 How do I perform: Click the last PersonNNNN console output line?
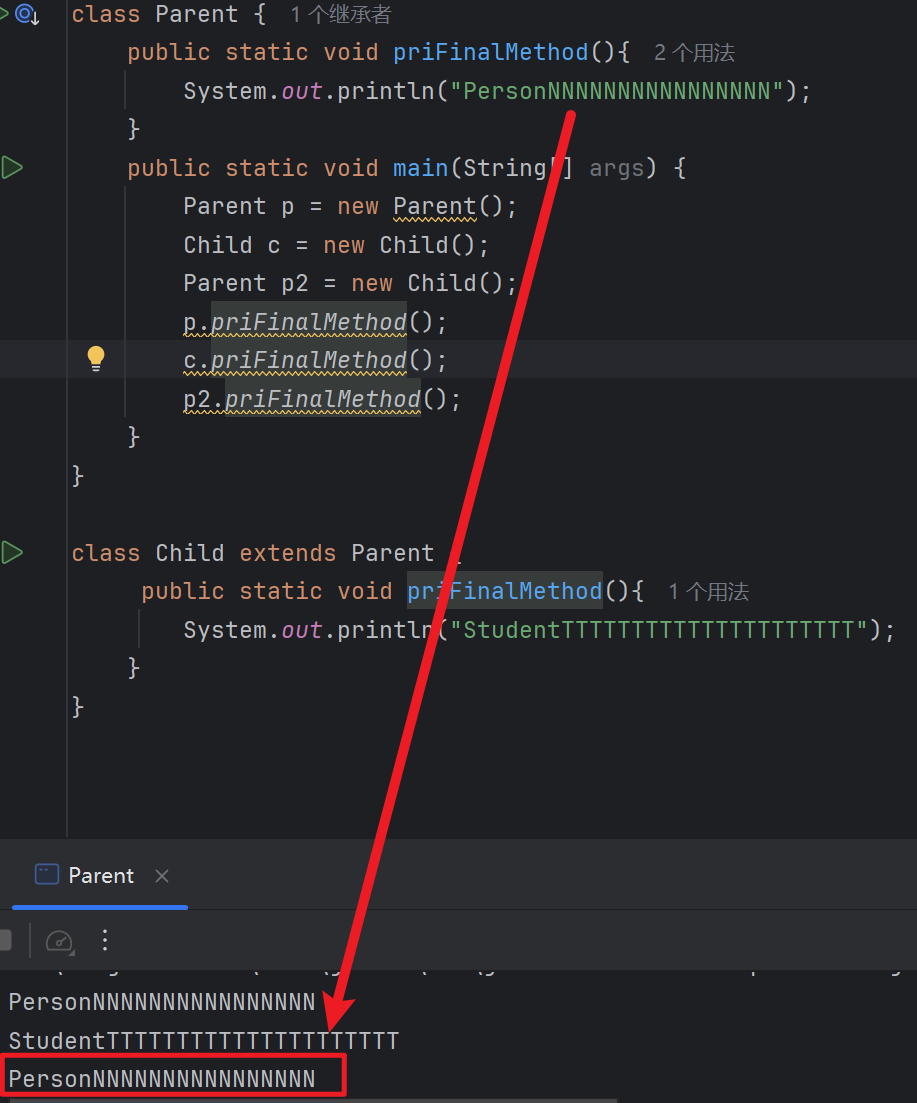click(x=162, y=1078)
